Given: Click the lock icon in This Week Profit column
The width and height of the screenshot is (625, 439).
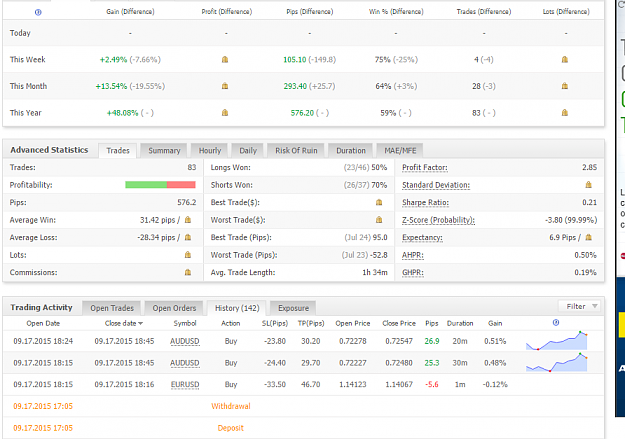Looking at the screenshot, I should pyautogui.click(x=225, y=59).
